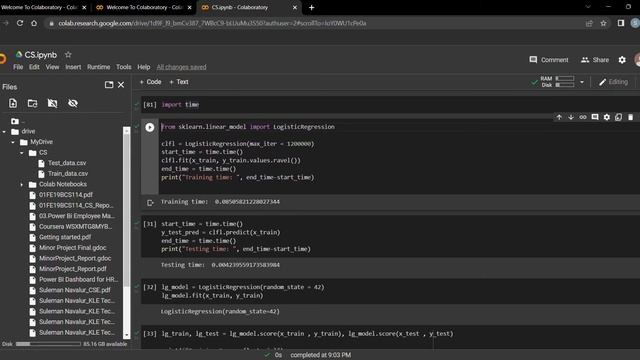This screenshot has width=640, height=360.
Task: Open the Help menu
Action: tap(144, 67)
